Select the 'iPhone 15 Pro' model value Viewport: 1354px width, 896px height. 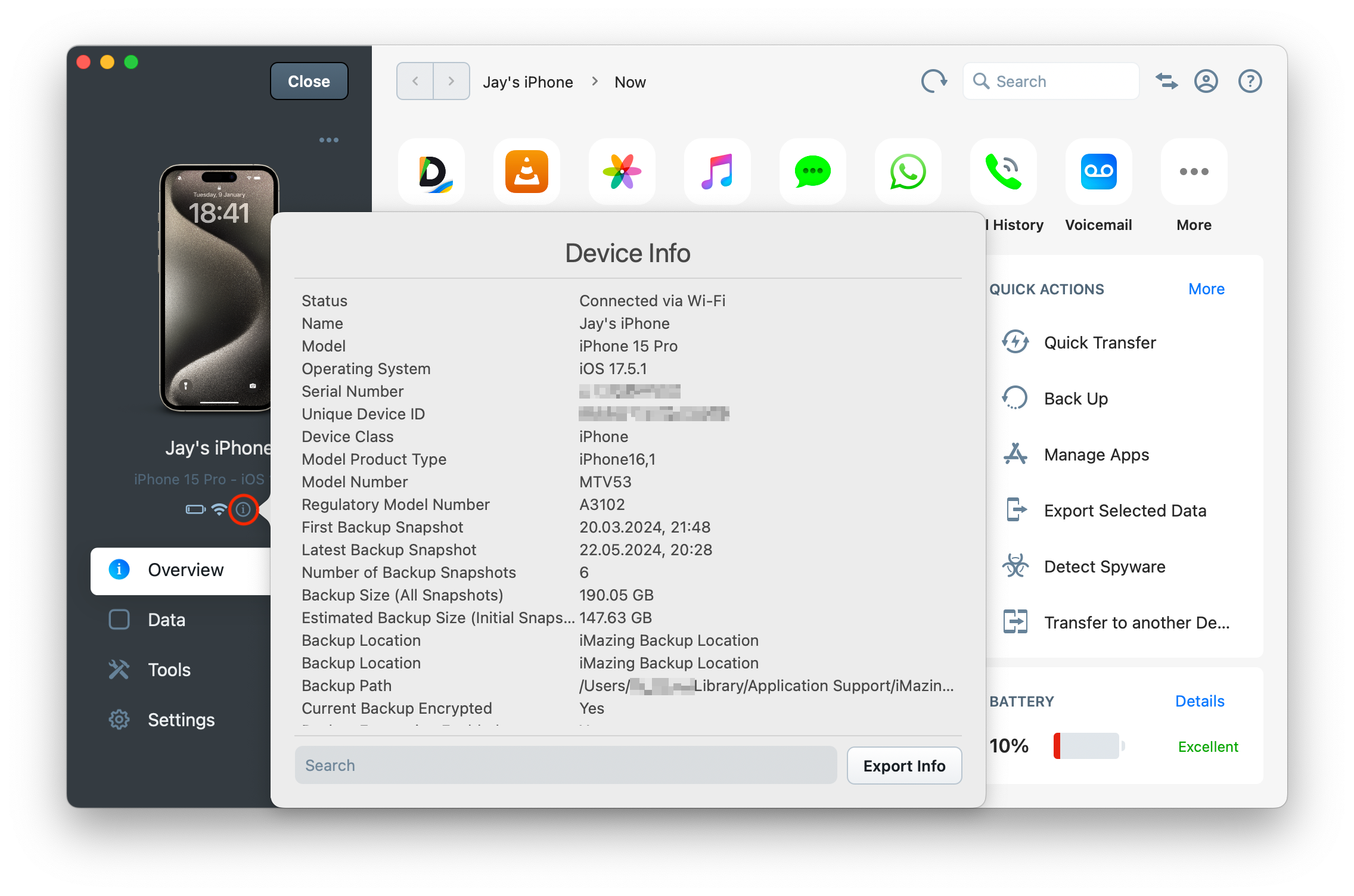628,346
